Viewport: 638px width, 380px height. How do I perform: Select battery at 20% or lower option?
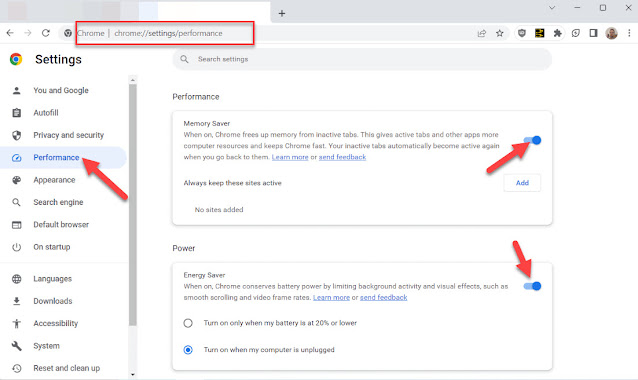[x=188, y=323]
